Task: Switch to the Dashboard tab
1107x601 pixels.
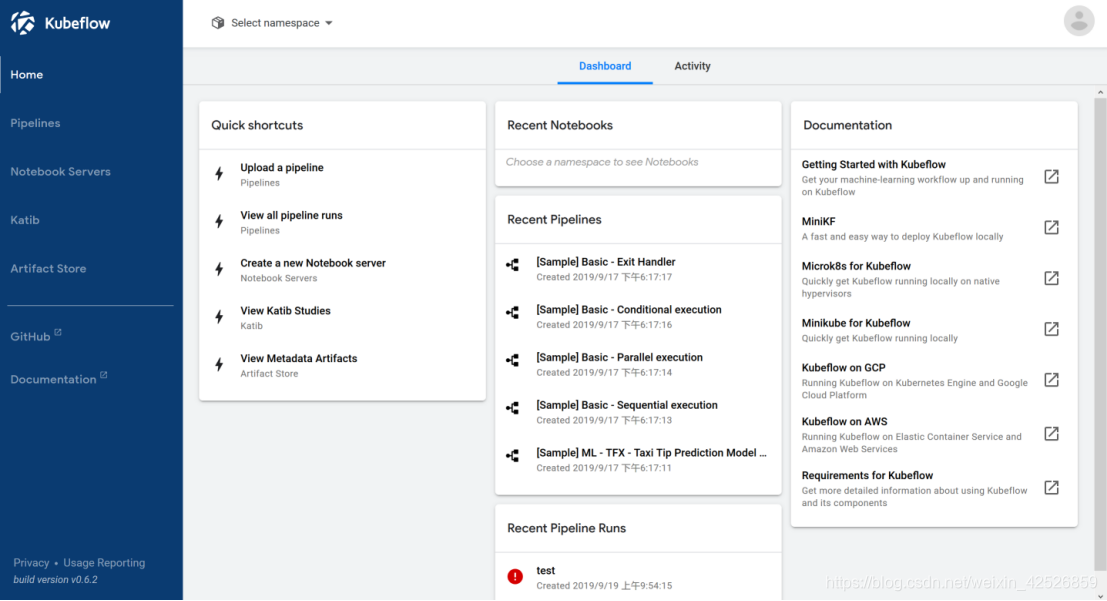Action: pyautogui.click(x=605, y=66)
